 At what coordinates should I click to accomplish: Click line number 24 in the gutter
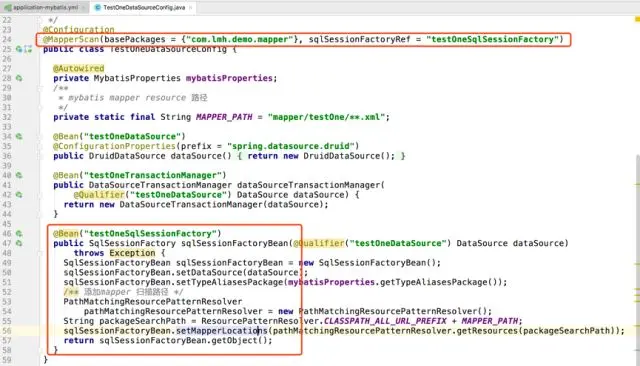[x=7, y=39]
